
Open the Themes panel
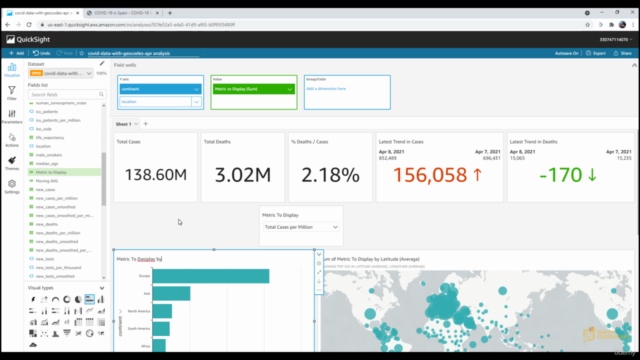point(12,163)
